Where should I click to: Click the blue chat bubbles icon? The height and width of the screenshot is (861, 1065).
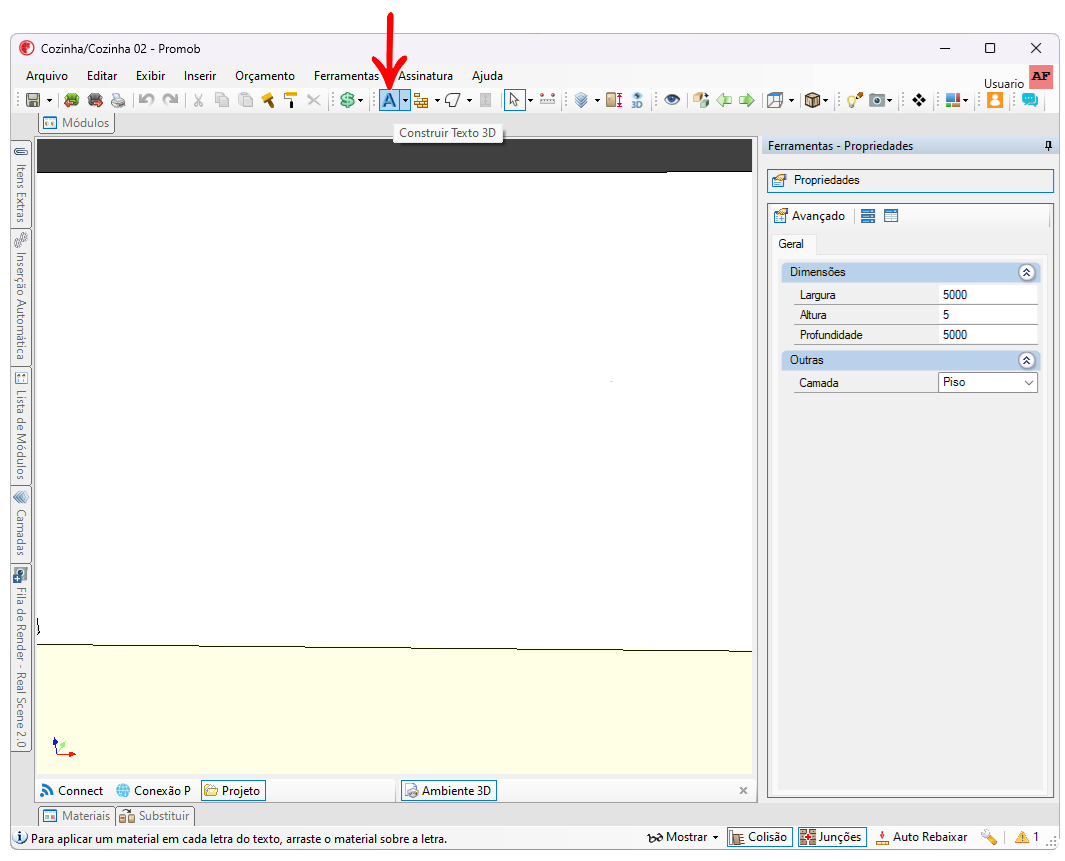tap(1030, 100)
